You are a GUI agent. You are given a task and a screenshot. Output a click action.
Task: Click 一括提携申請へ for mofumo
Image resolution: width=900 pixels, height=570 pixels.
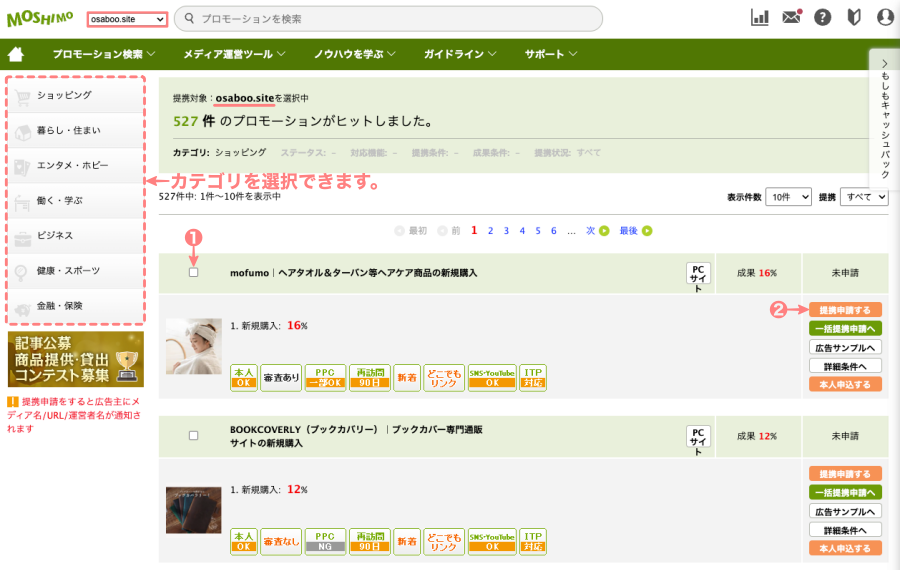(845, 328)
